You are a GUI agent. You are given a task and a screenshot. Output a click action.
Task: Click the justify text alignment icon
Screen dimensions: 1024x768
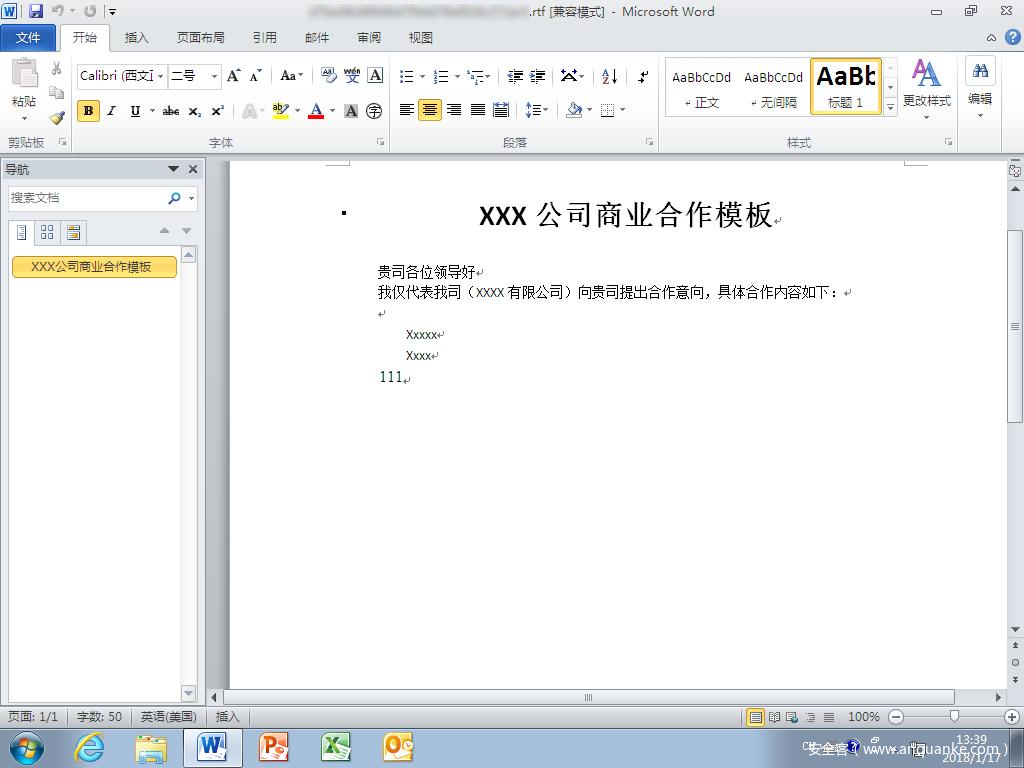478,110
